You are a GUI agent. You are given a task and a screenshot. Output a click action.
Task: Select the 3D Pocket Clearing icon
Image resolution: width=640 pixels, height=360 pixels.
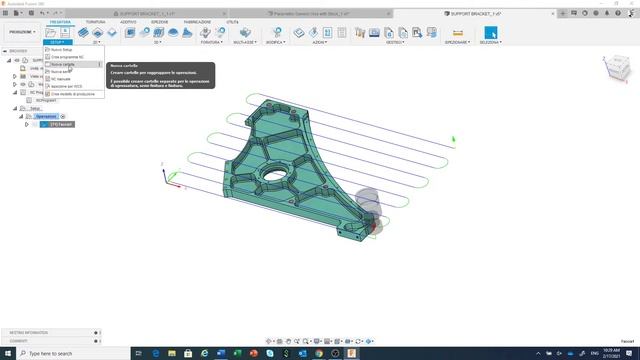(144, 32)
